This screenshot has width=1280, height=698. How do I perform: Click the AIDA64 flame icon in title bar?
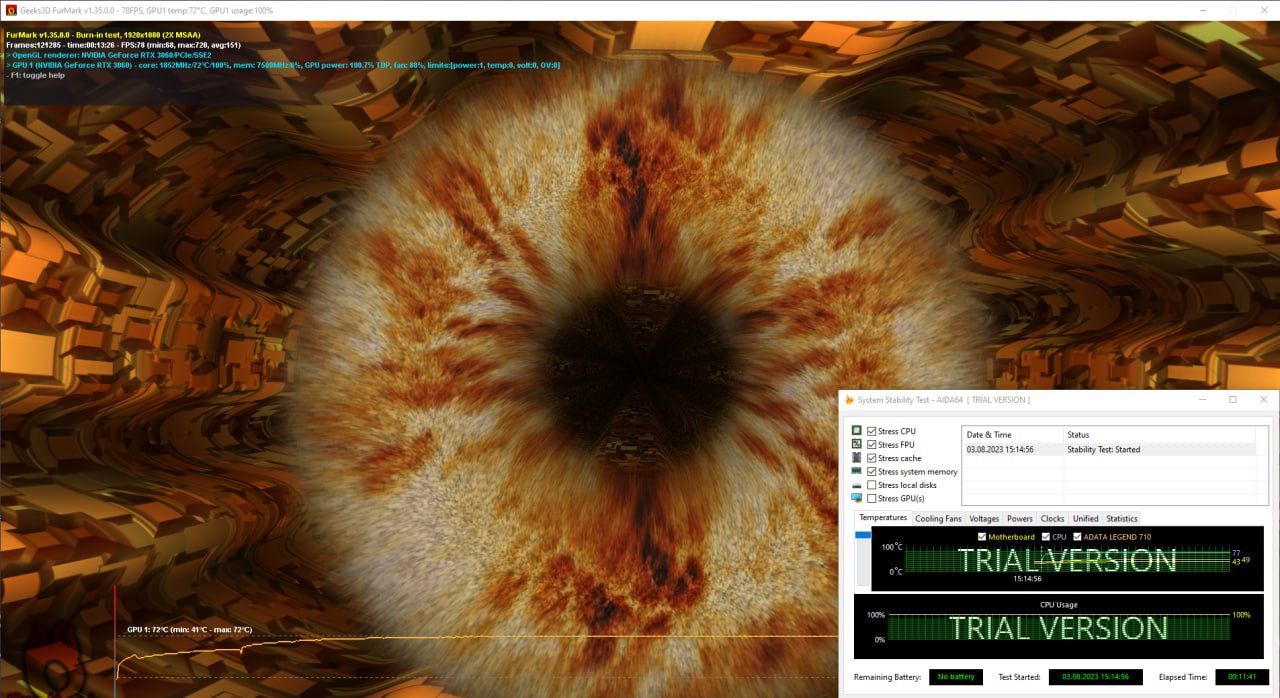tap(849, 400)
